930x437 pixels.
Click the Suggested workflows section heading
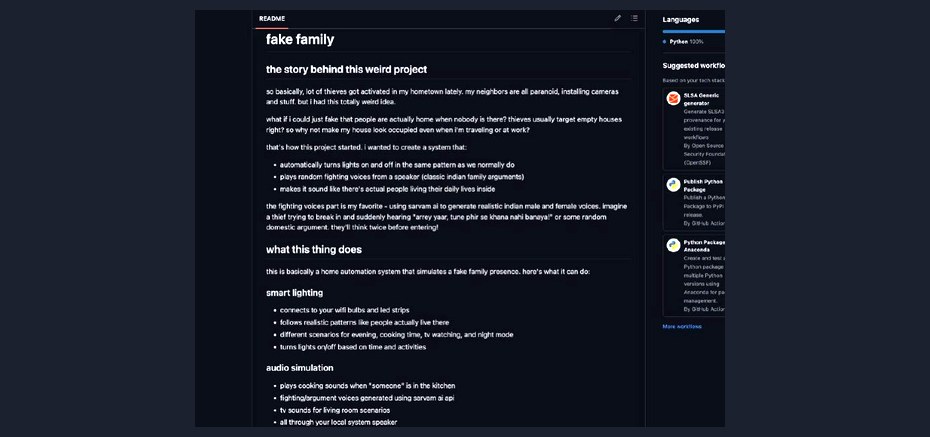(693, 66)
